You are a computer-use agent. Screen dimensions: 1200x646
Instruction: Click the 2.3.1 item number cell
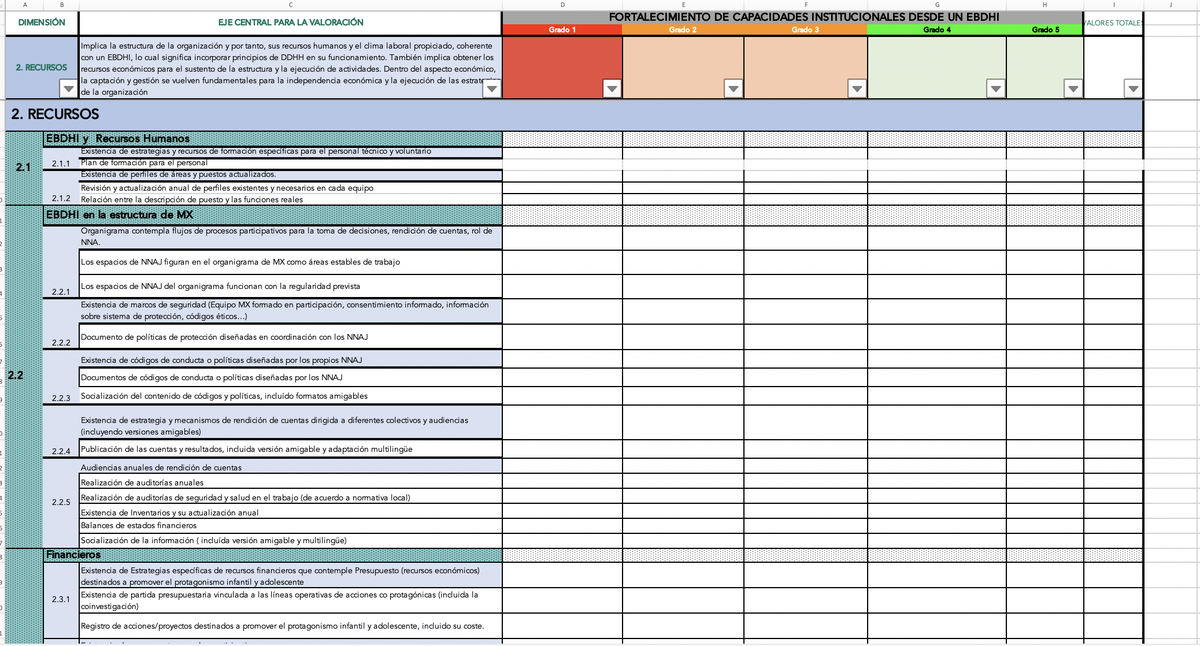pyautogui.click(x=60, y=599)
